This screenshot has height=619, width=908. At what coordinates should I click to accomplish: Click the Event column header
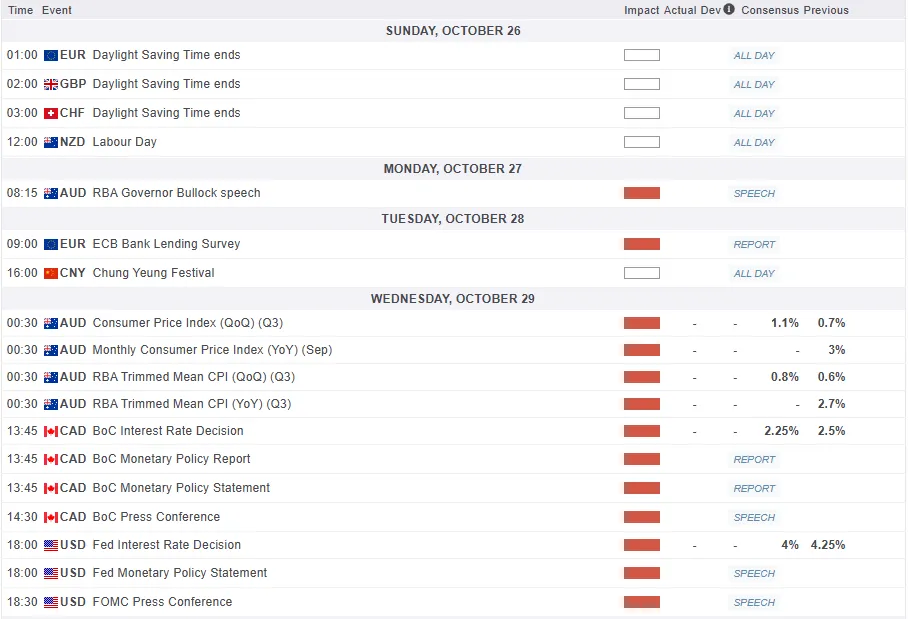point(57,10)
